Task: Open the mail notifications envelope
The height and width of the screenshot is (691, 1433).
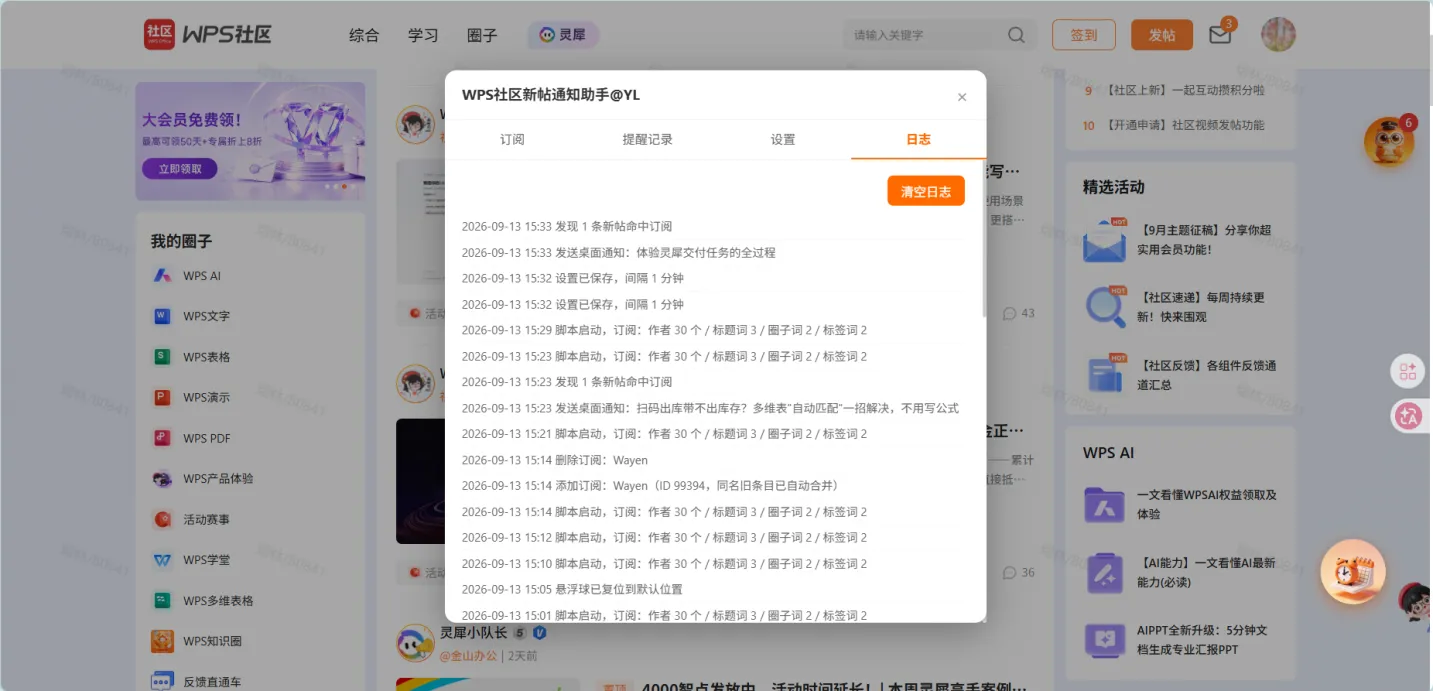Action: (x=1220, y=34)
